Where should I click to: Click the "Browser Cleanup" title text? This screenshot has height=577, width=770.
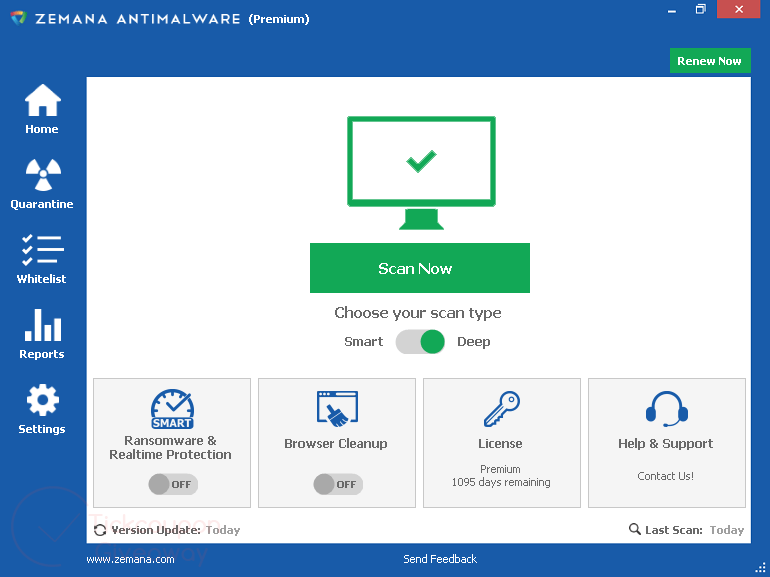[x=336, y=443]
